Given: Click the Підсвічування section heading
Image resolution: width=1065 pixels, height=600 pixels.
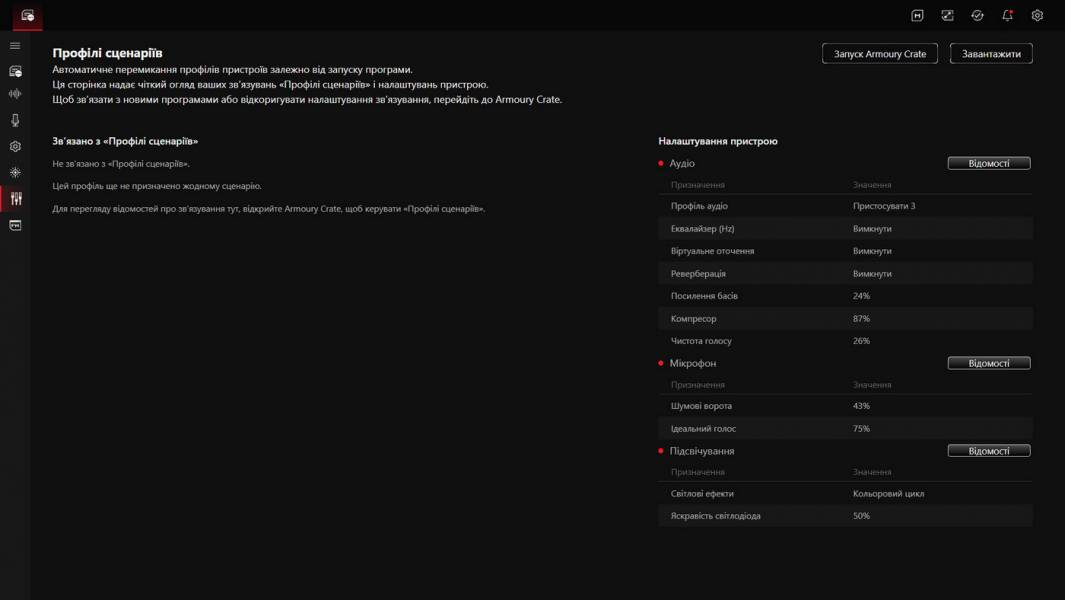Looking at the screenshot, I should (702, 451).
